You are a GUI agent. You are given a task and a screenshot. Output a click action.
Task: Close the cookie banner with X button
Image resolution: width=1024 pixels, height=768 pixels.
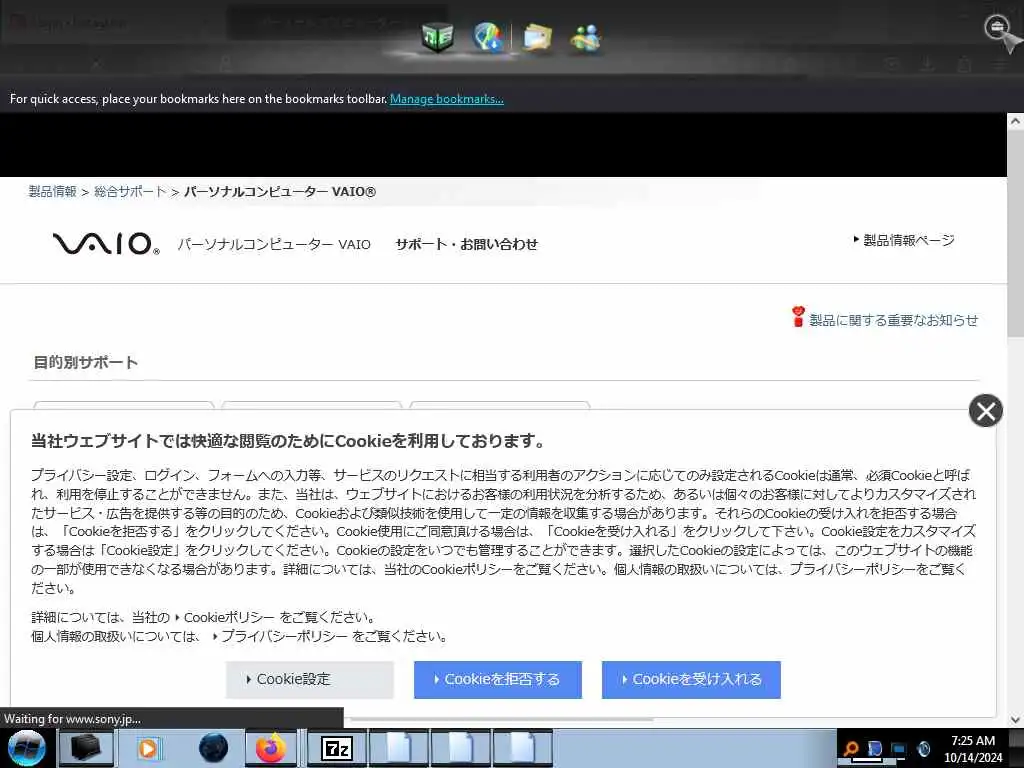pyautogui.click(x=985, y=411)
